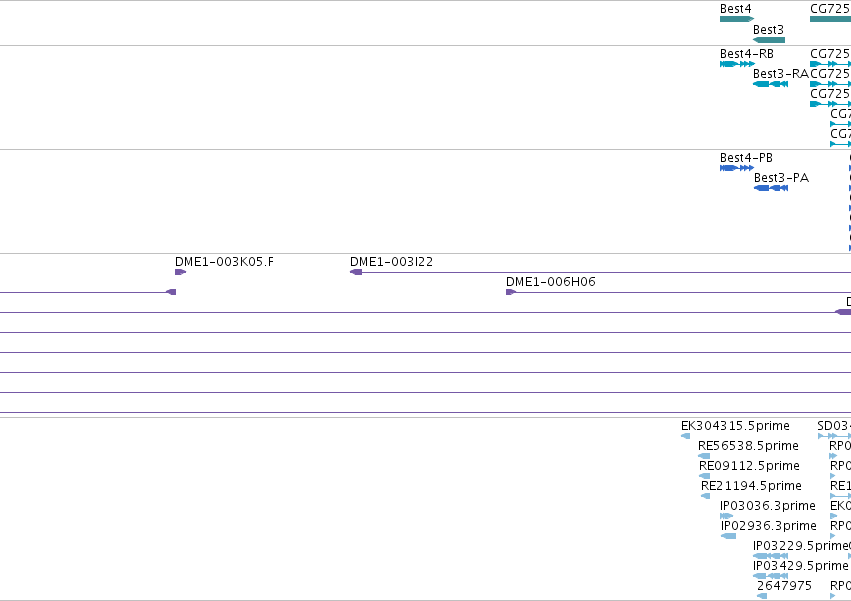The width and height of the screenshot is (851, 601).
Task: Select the blue Best4-PB coding glyph
Action: [736, 168]
